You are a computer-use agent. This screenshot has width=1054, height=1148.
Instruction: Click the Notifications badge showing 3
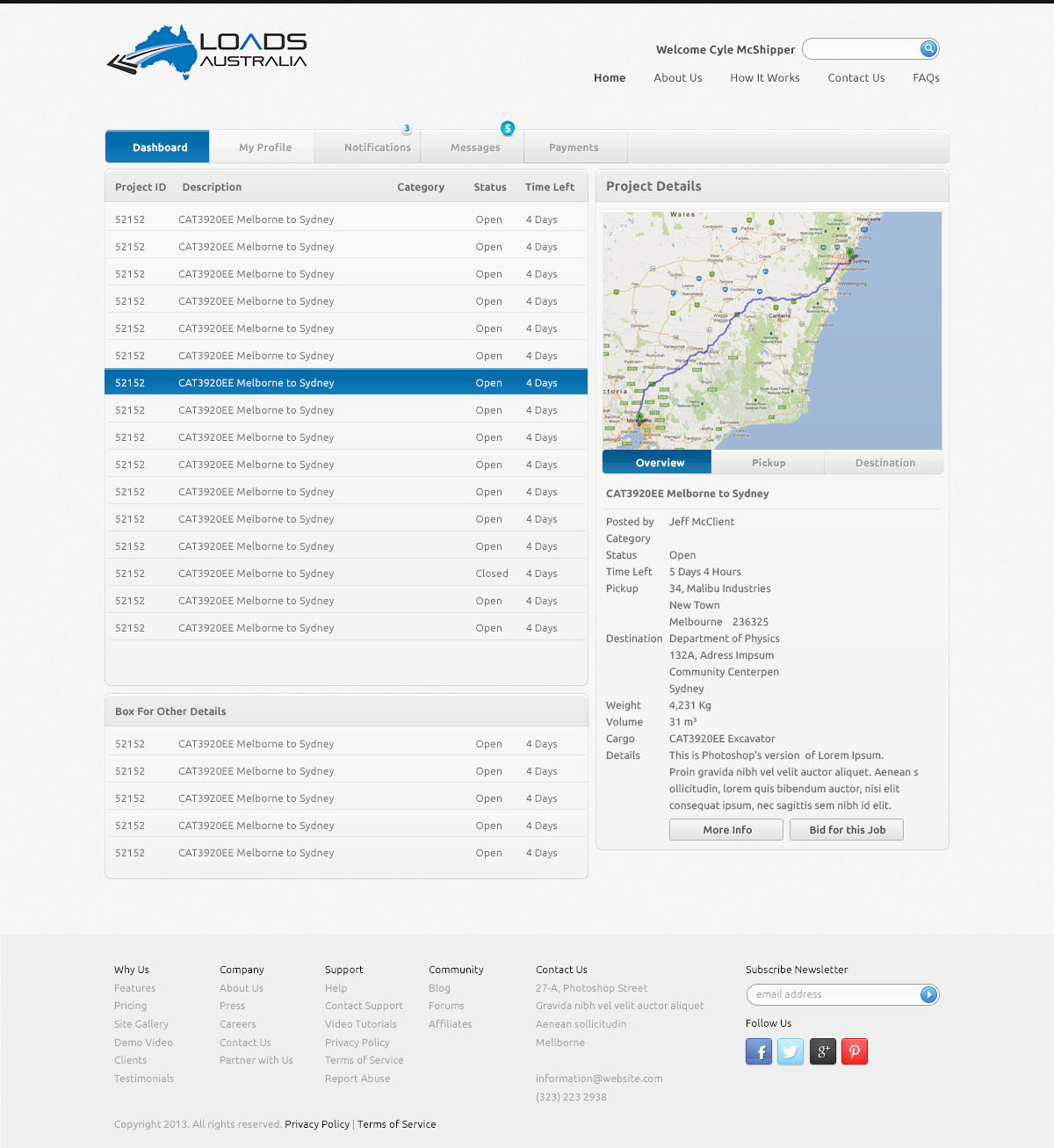pyautogui.click(x=407, y=128)
